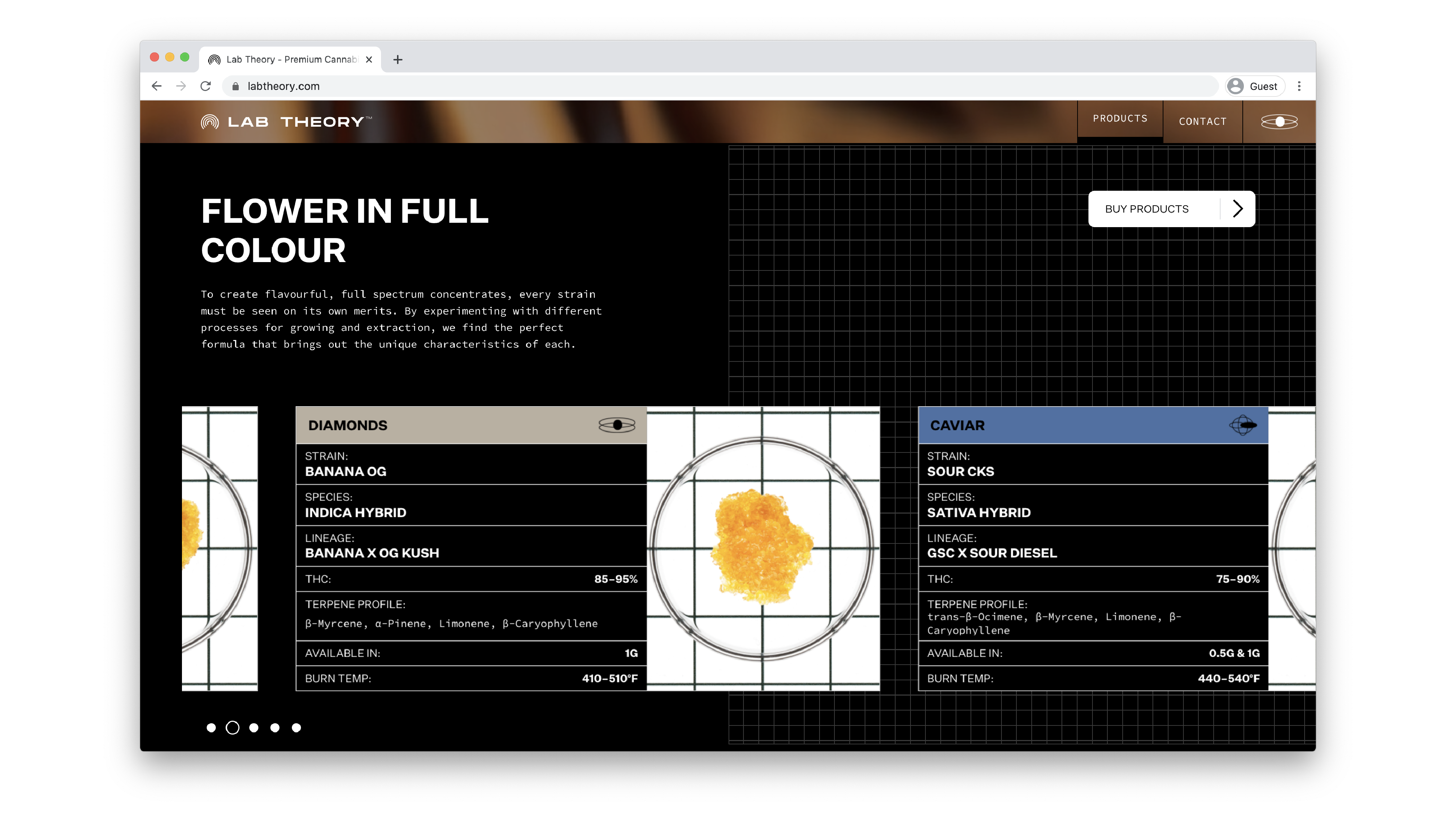Click Banana X OG Kush lineage

[372, 553]
